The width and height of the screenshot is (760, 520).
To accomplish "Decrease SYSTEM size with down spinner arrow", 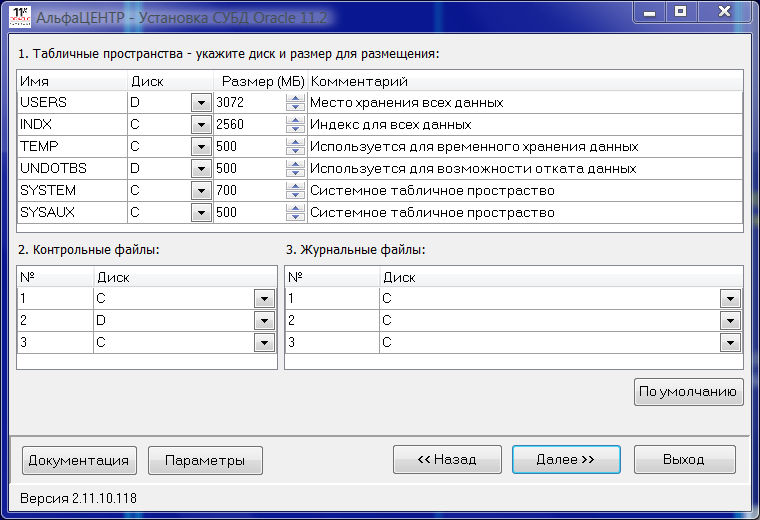I will coord(295,195).
